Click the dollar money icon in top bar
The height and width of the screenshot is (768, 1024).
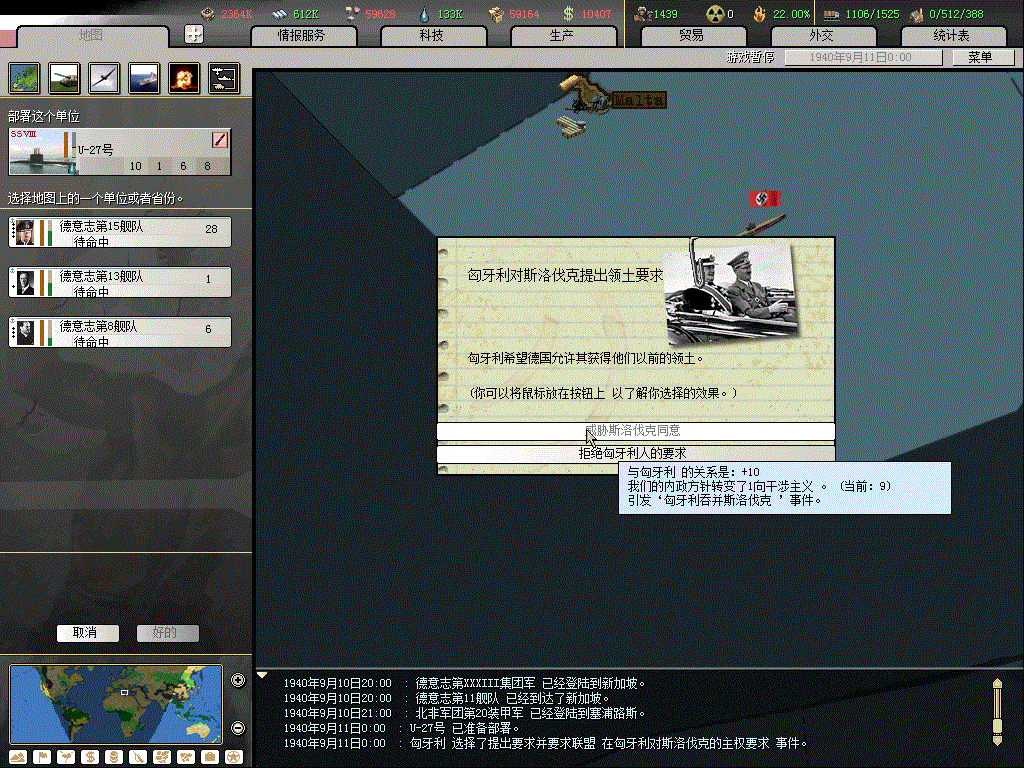[x=568, y=14]
